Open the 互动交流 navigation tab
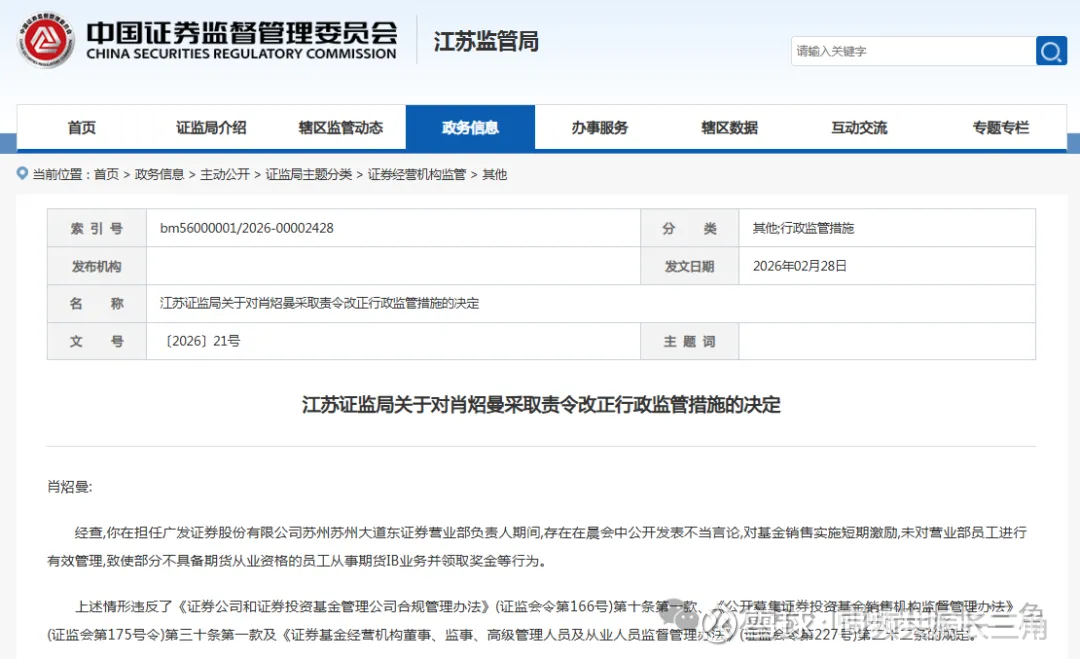 (x=859, y=127)
